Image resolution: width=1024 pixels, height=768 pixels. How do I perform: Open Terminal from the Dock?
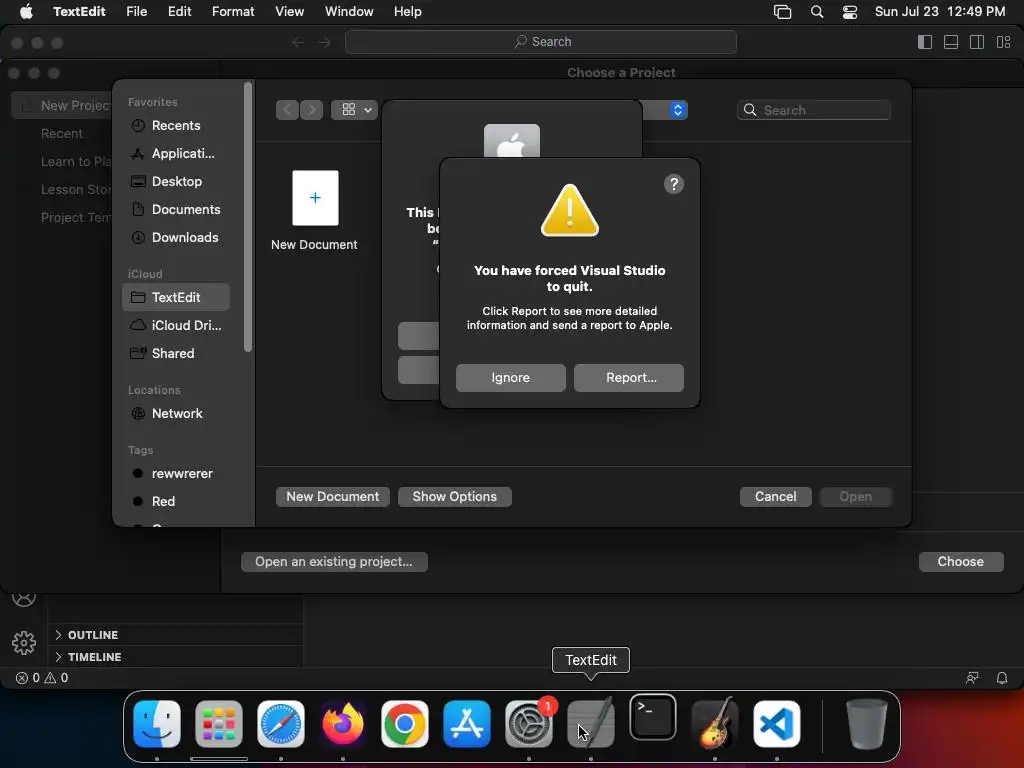653,718
